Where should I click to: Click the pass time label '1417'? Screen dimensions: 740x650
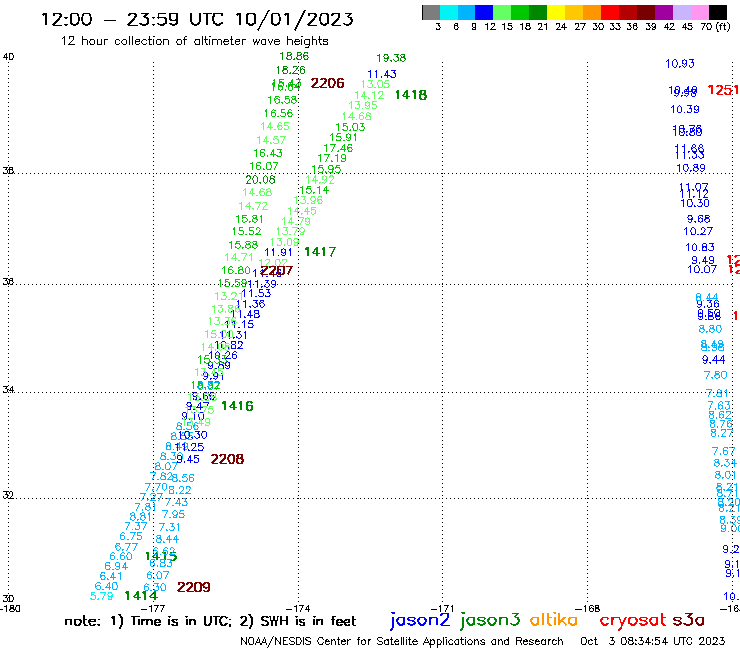click(320, 252)
